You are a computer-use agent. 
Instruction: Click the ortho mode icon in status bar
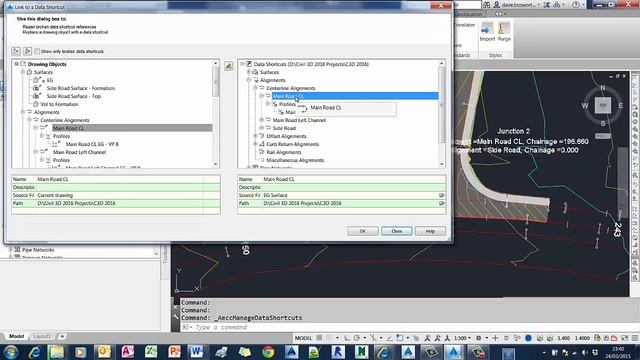pos(347,338)
